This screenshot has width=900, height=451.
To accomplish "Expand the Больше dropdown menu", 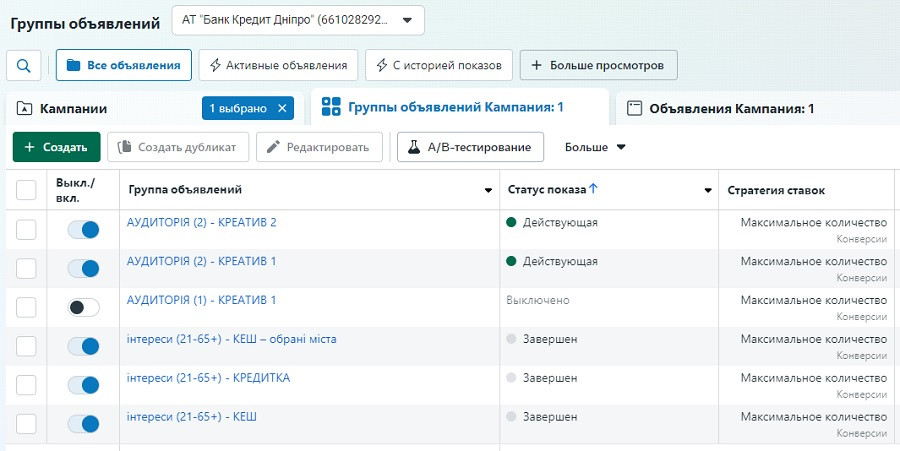I will (x=595, y=147).
